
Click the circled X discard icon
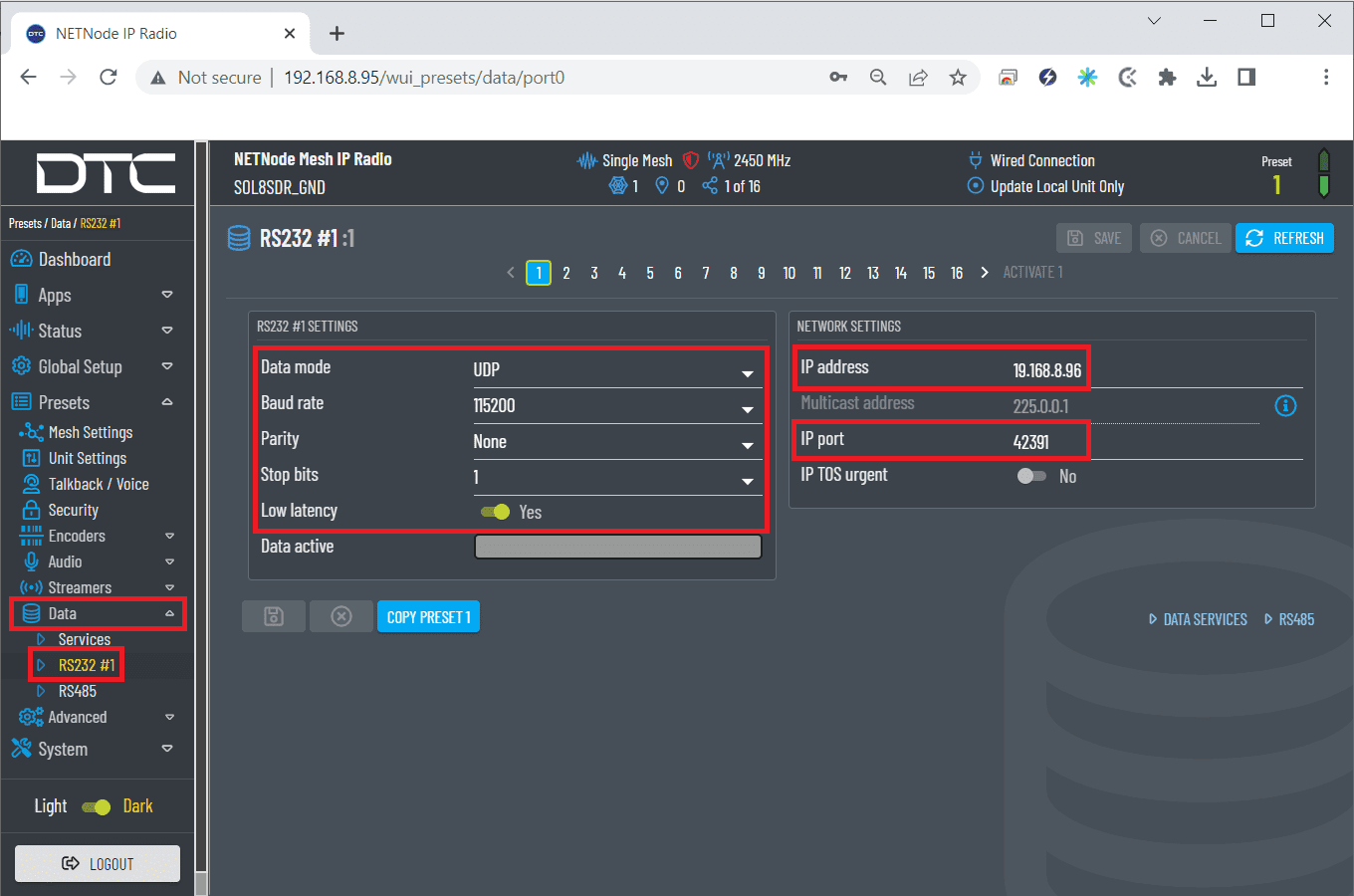[341, 617]
